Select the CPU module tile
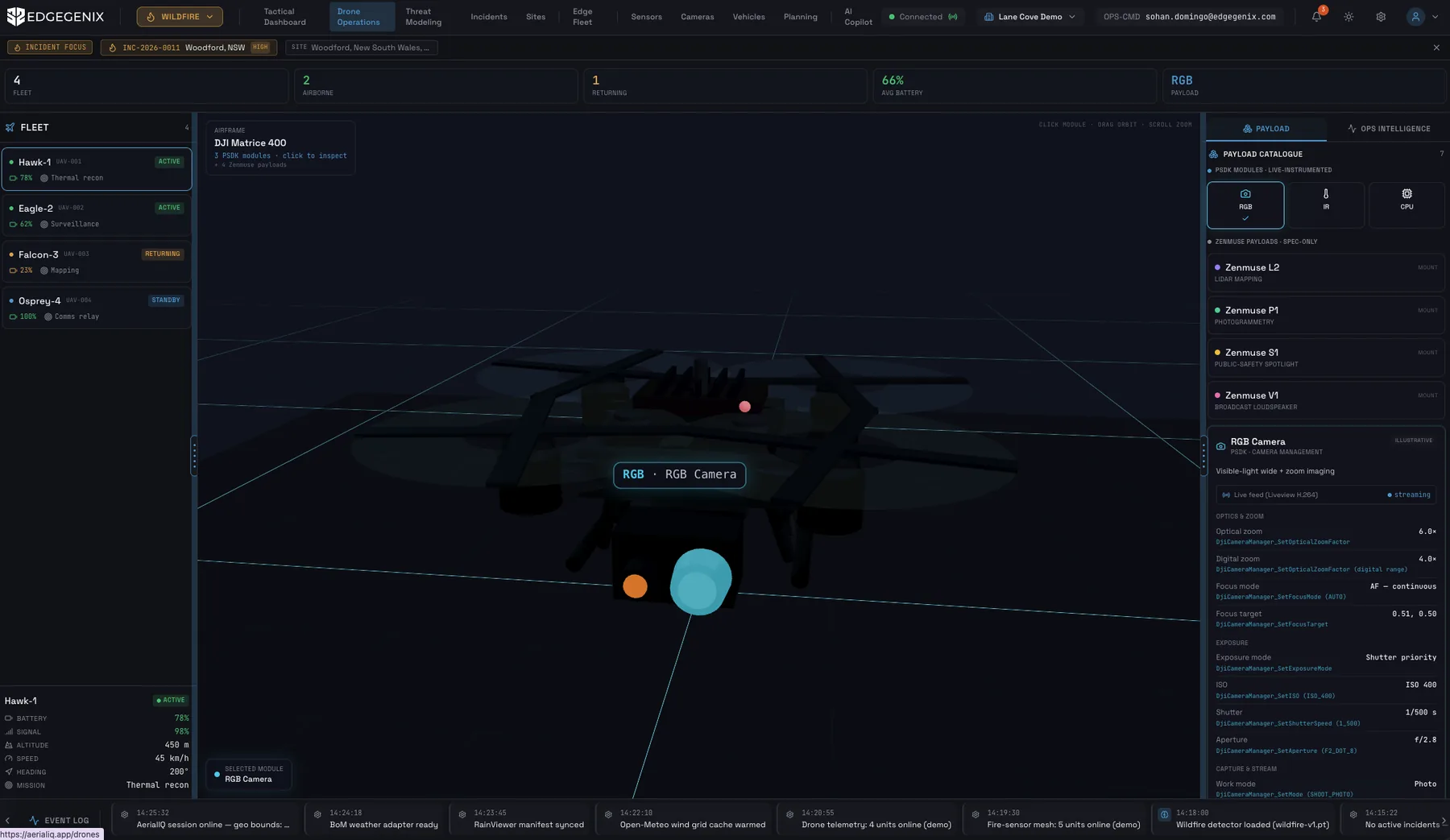Image resolution: width=1450 pixels, height=840 pixels. click(x=1406, y=205)
